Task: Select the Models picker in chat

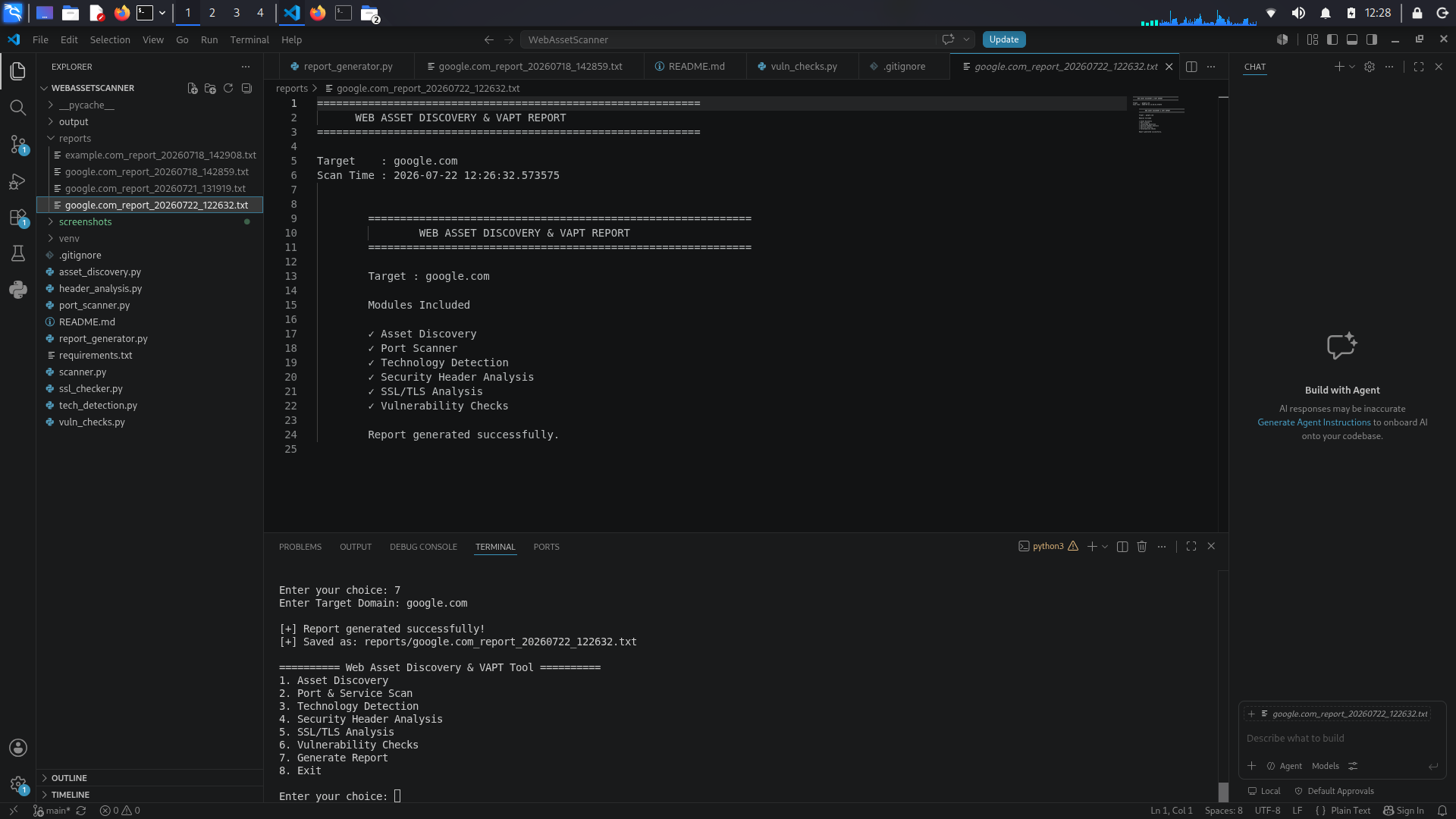Action: click(x=1326, y=766)
